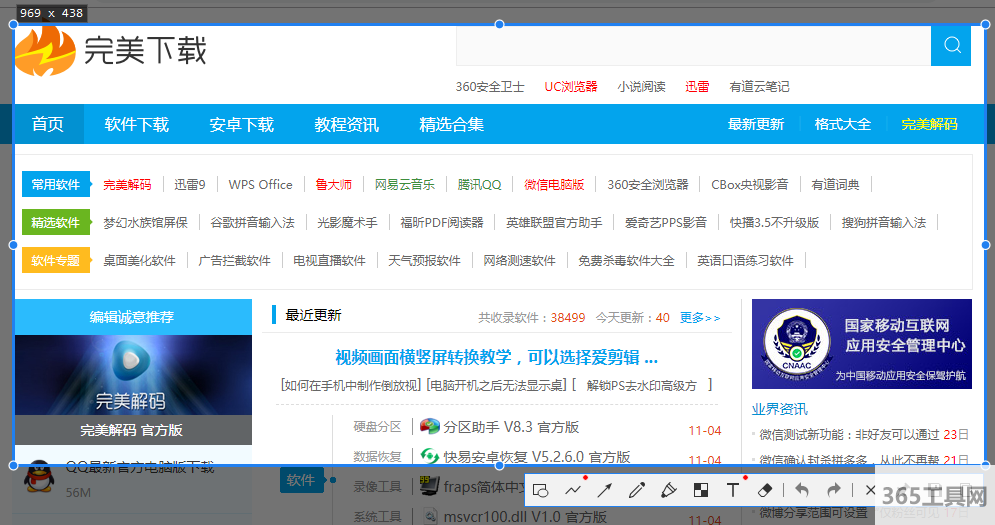Click the blue search magnifier button
Image resolution: width=995 pixels, height=525 pixels.
pyautogui.click(x=951, y=45)
